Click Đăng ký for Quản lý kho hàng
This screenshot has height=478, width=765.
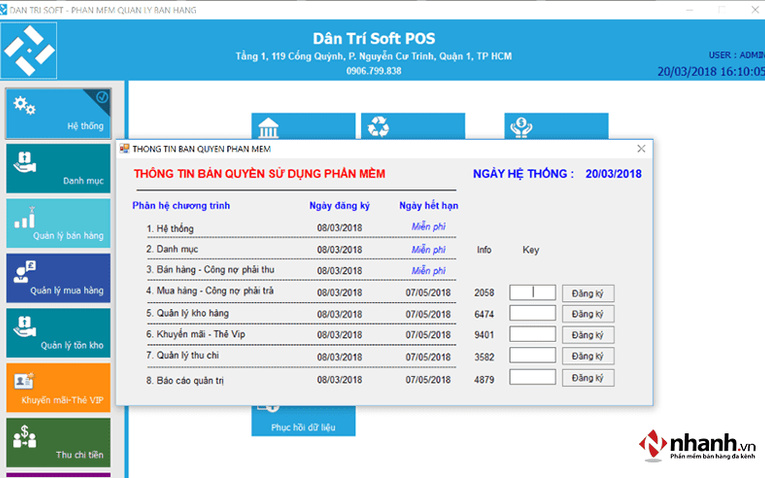[x=588, y=314]
